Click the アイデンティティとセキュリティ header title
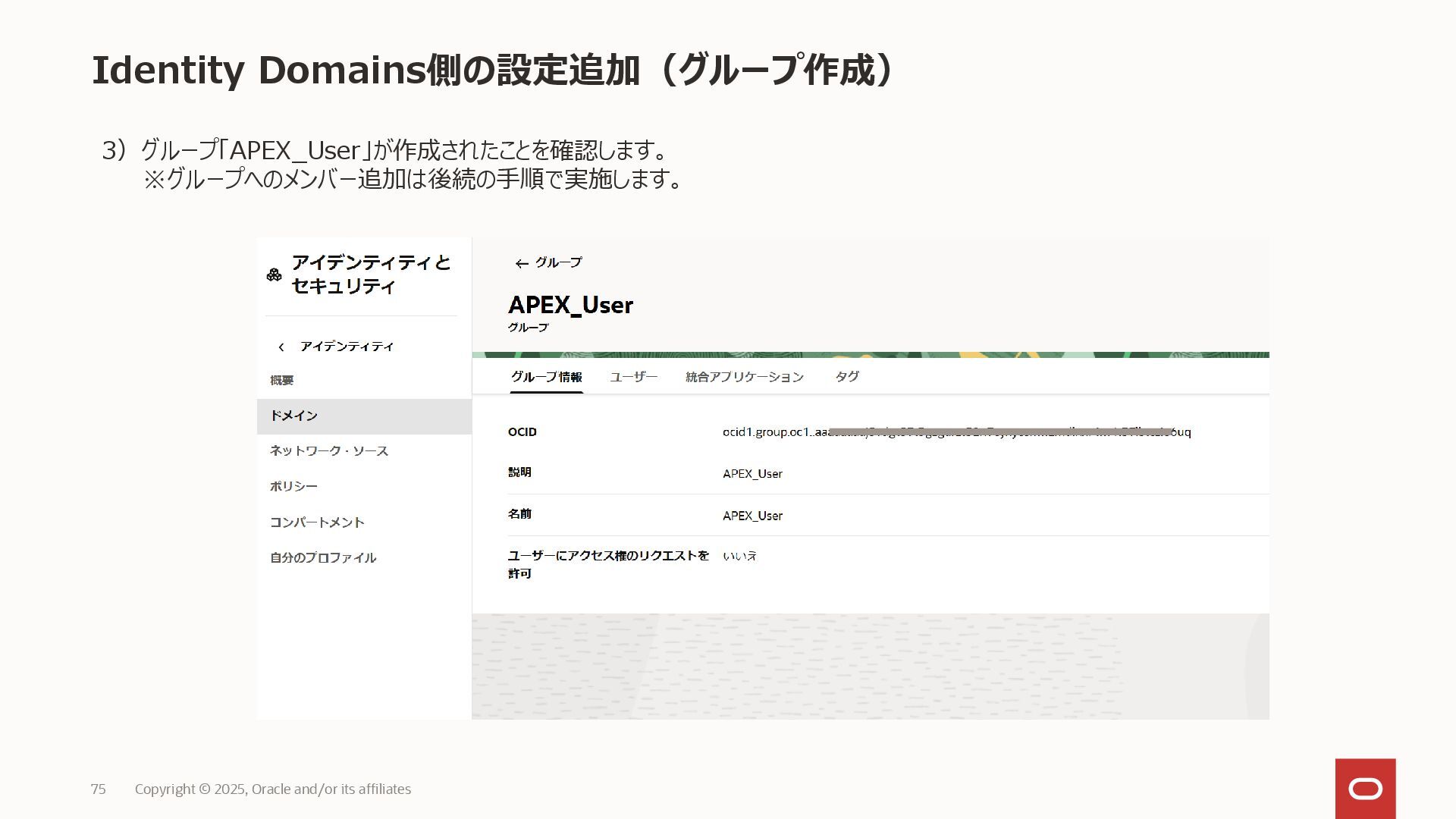Image resolution: width=1456 pixels, height=819 pixels. coord(371,275)
